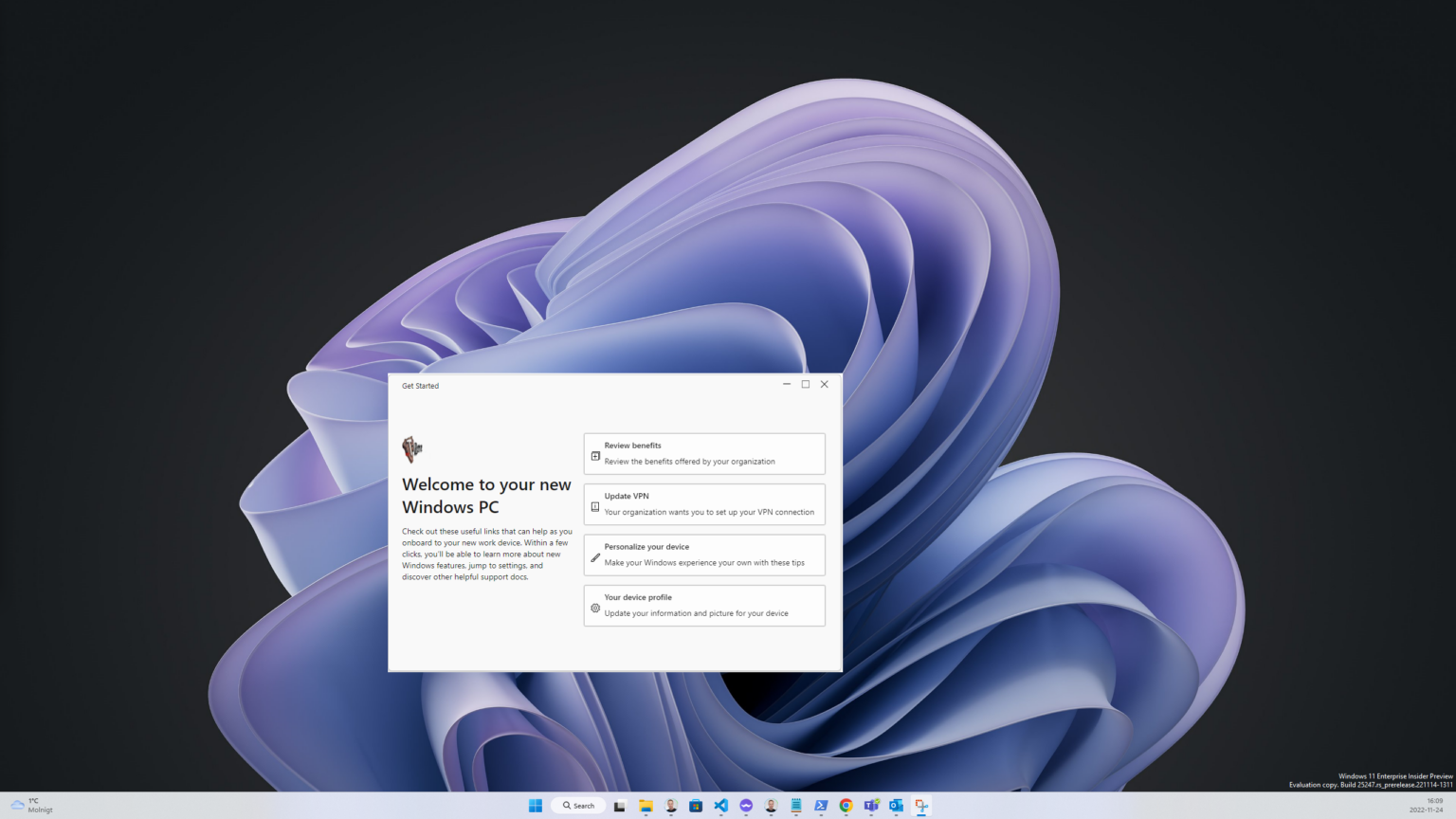Select the Review benefits card
1456x819 pixels.
click(704, 453)
